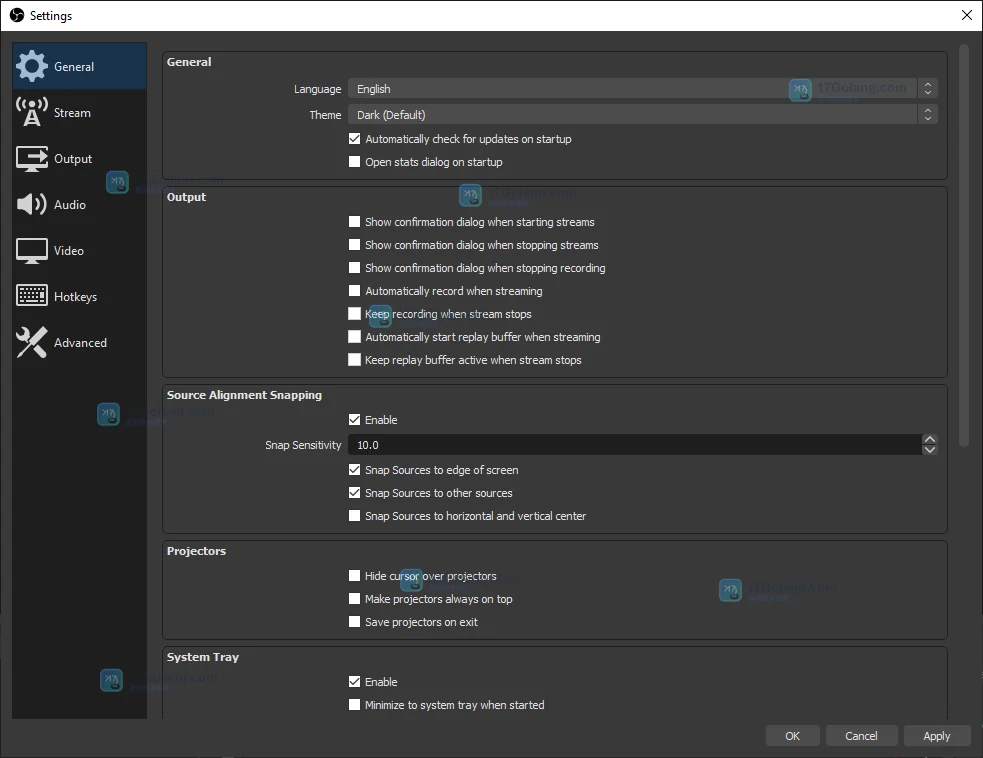Toggle snap sources to other sources
Viewport: 983px width, 758px height.
coord(354,493)
